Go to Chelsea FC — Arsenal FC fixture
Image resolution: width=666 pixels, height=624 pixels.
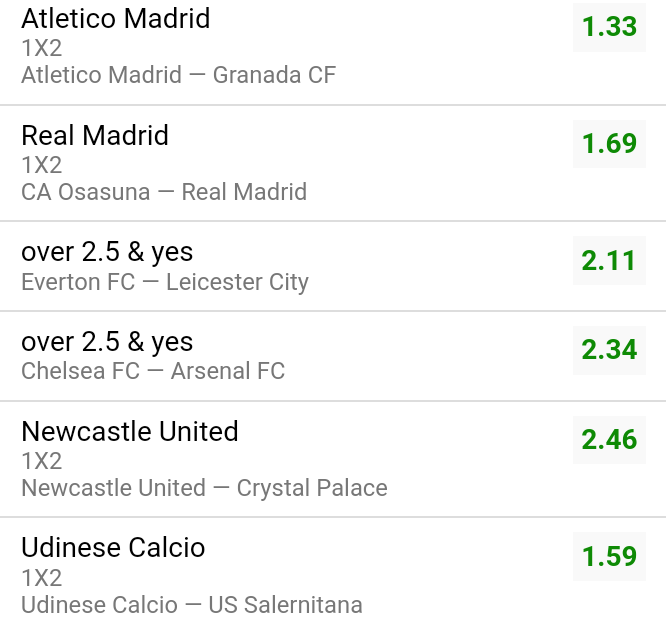point(153,372)
